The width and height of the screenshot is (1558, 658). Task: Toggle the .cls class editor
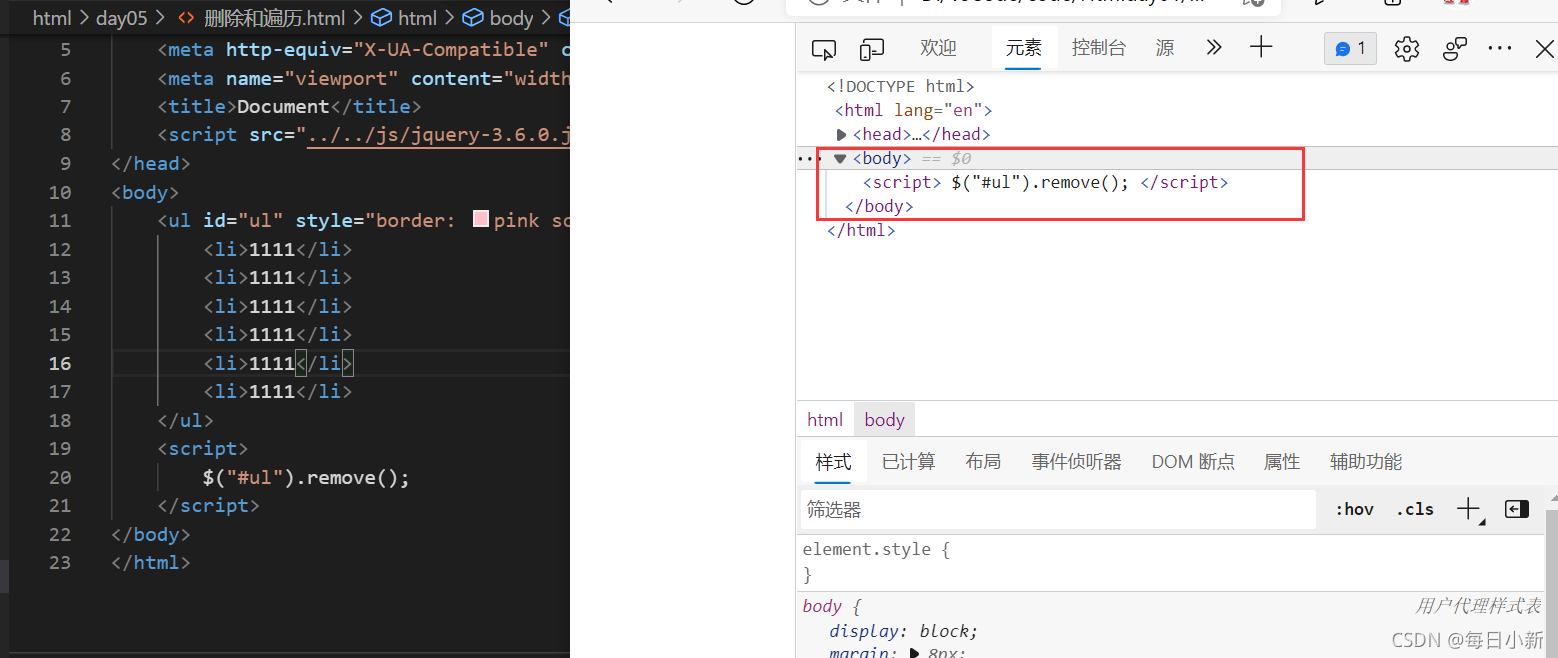(1415, 510)
